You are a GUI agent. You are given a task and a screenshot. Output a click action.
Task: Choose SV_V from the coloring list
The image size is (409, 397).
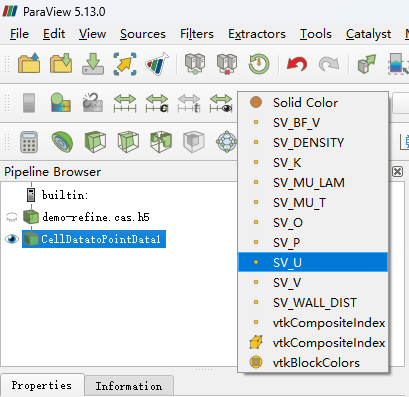click(x=313, y=282)
